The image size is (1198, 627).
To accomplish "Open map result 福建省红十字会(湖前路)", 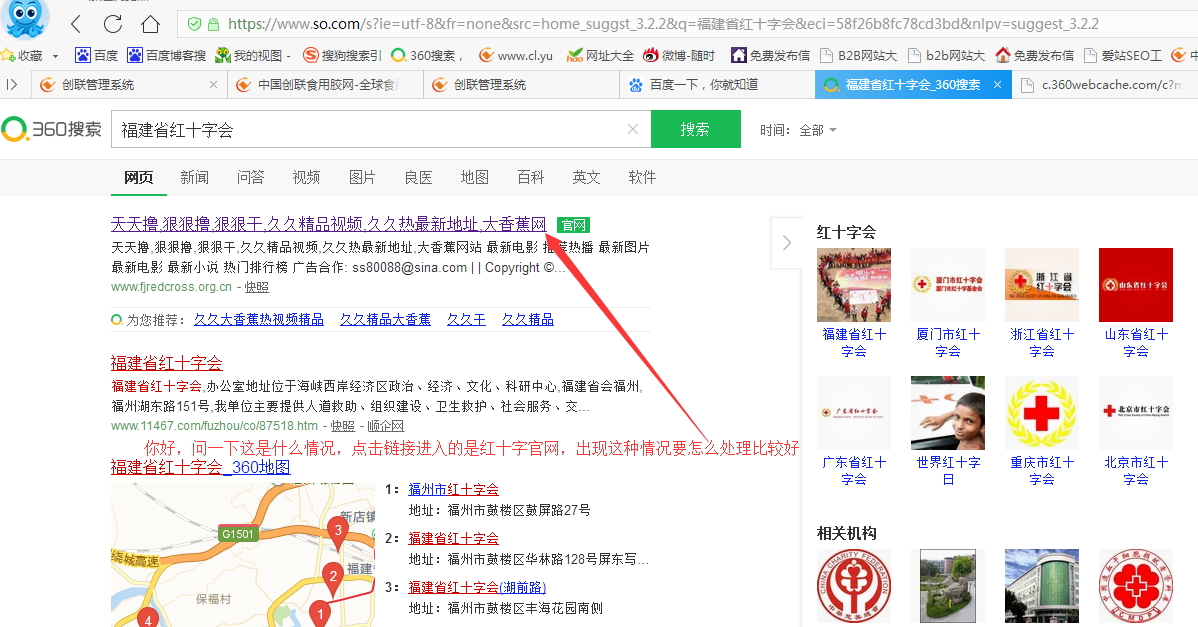I will pyautogui.click(x=477, y=587).
